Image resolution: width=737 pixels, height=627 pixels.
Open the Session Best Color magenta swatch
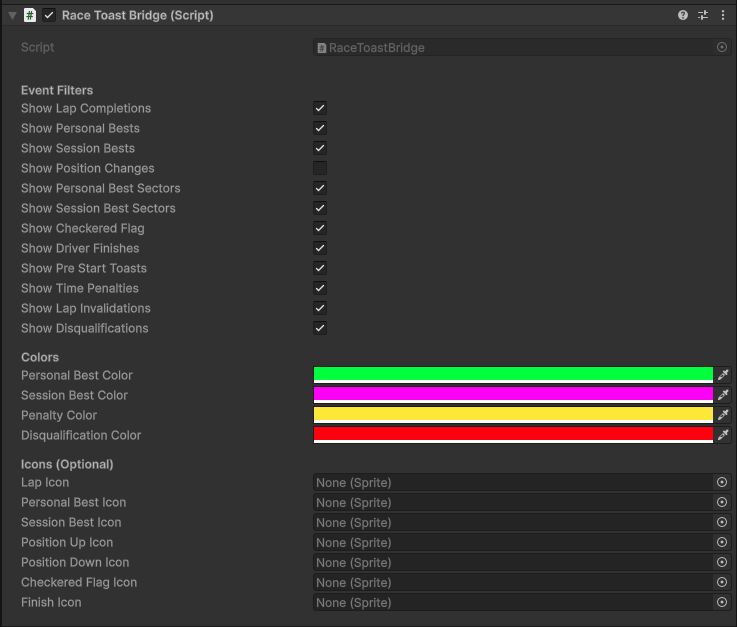tap(513, 395)
